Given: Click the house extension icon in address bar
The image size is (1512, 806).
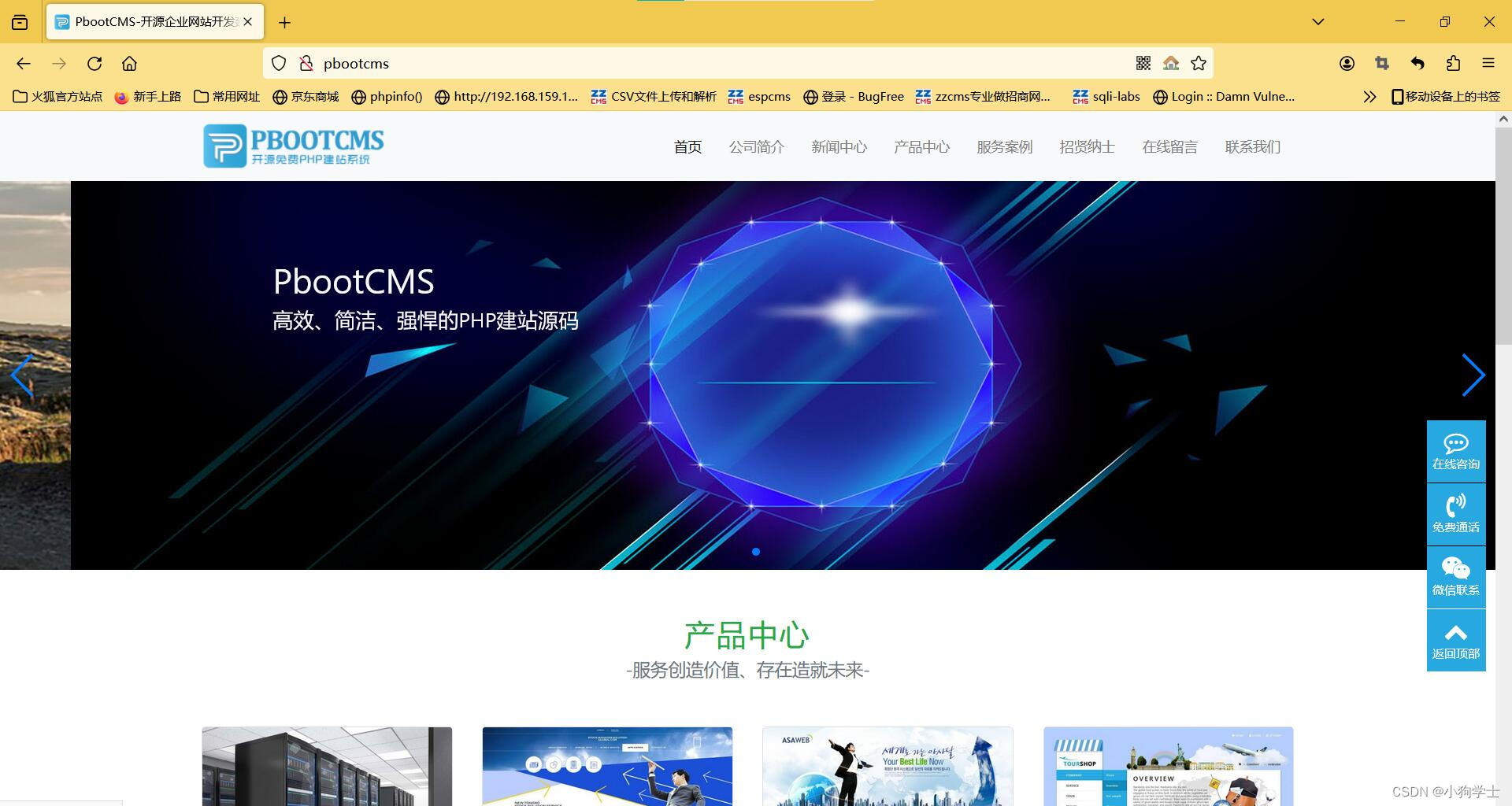Looking at the screenshot, I should coord(1171,64).
